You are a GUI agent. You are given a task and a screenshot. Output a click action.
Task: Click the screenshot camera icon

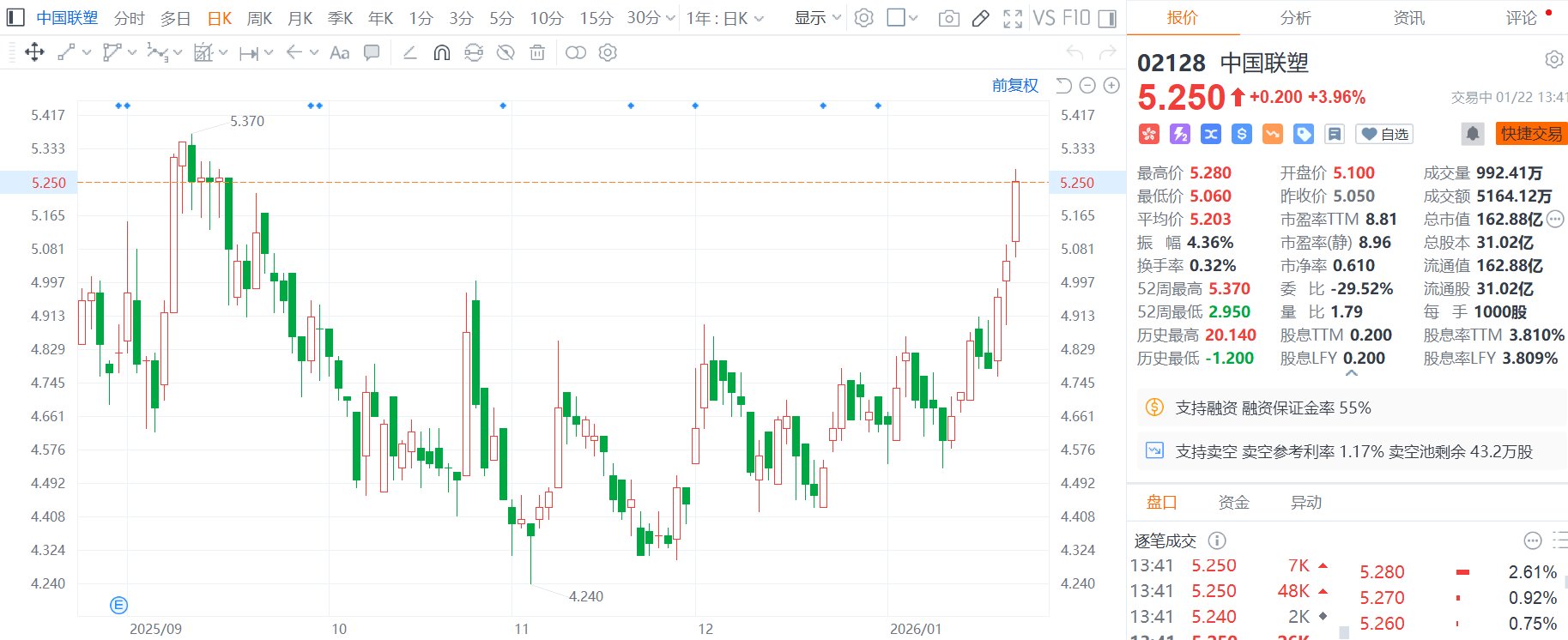point(948,18)
